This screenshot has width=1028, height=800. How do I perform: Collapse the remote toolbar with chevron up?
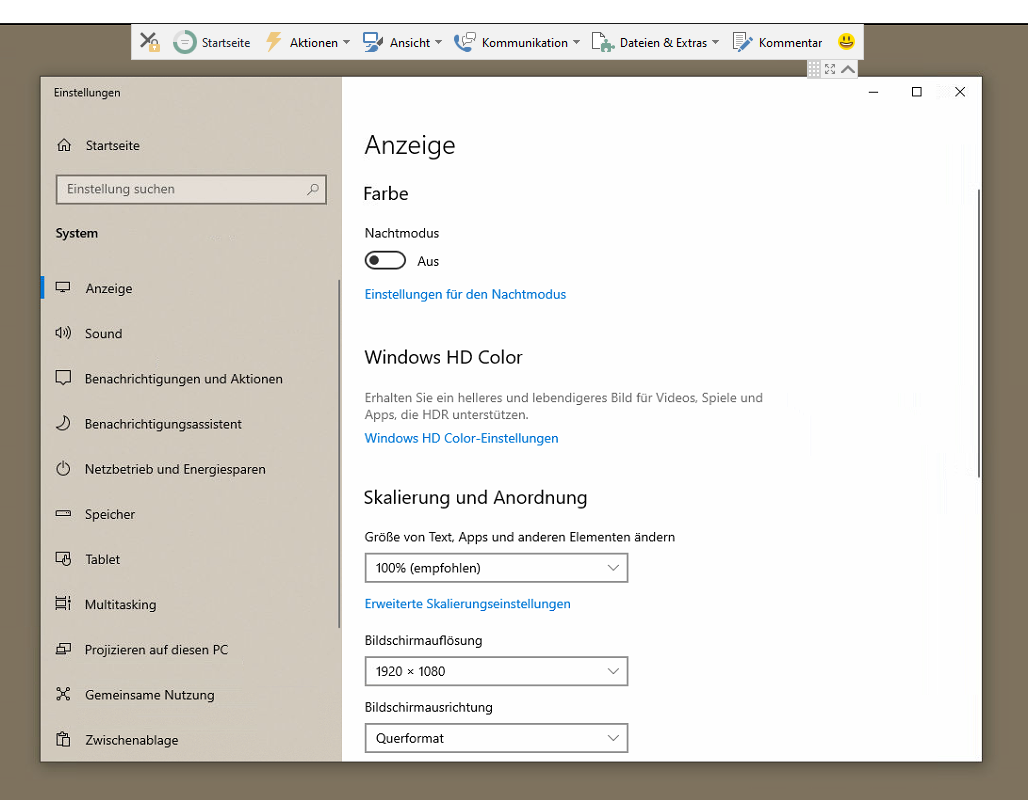(848, 69)
